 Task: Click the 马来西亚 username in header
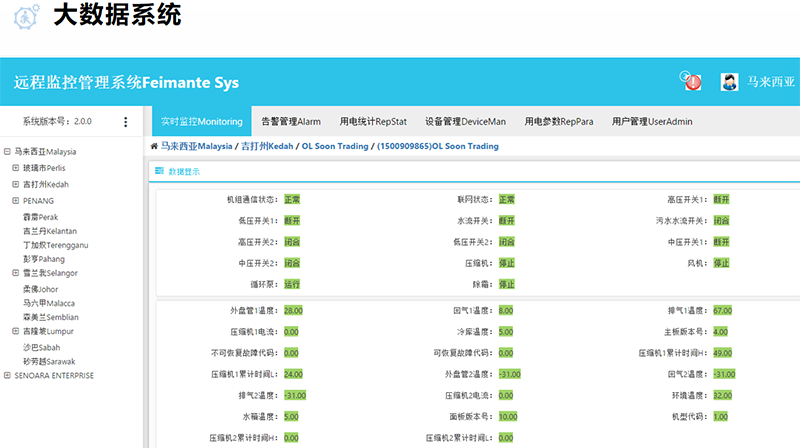(770, 82)
